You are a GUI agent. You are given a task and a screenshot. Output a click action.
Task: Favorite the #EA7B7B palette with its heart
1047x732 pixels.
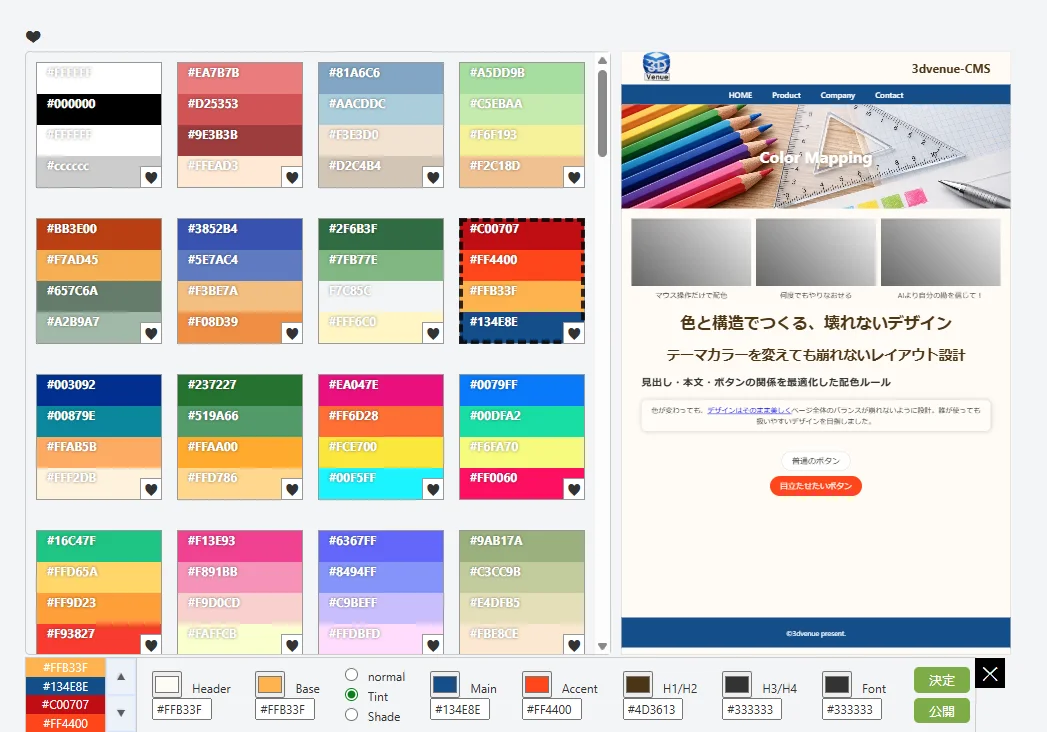point(292,177)
